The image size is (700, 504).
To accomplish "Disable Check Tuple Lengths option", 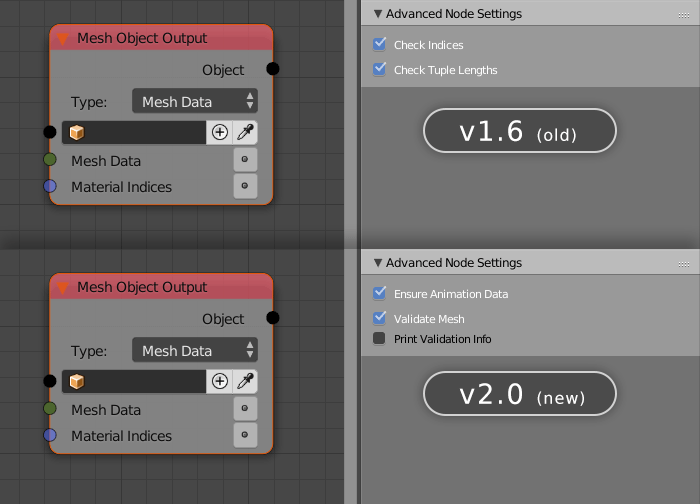I will pyautogui.click(x=379, y=69).
